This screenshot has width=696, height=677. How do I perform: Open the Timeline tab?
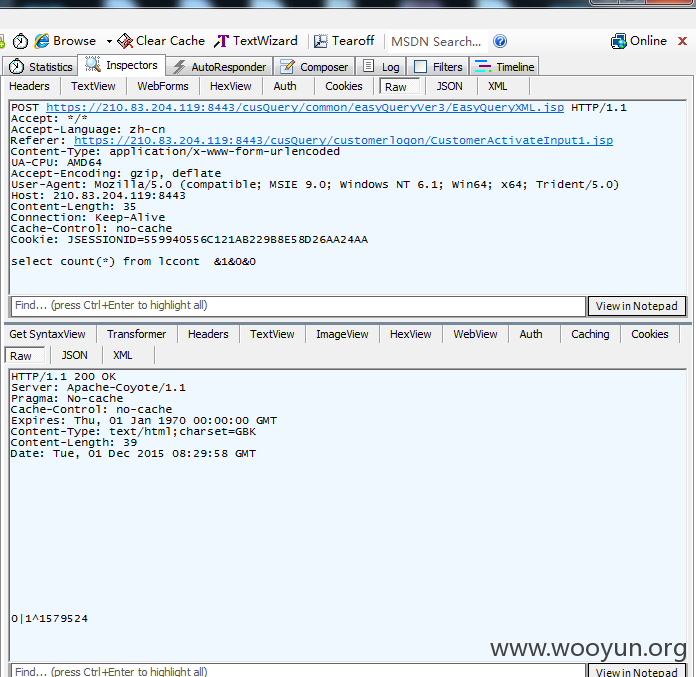(504, 67)
